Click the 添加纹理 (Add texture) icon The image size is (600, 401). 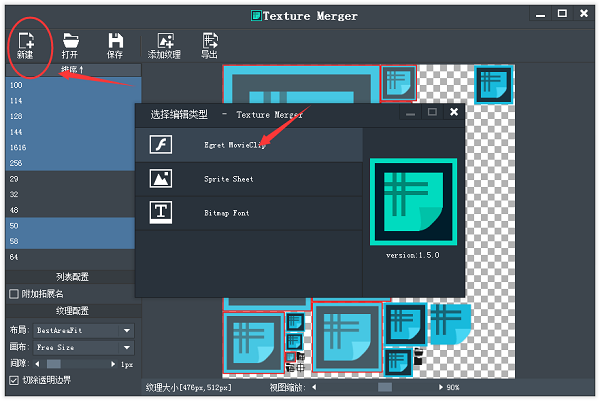click(x=165, y=46)
